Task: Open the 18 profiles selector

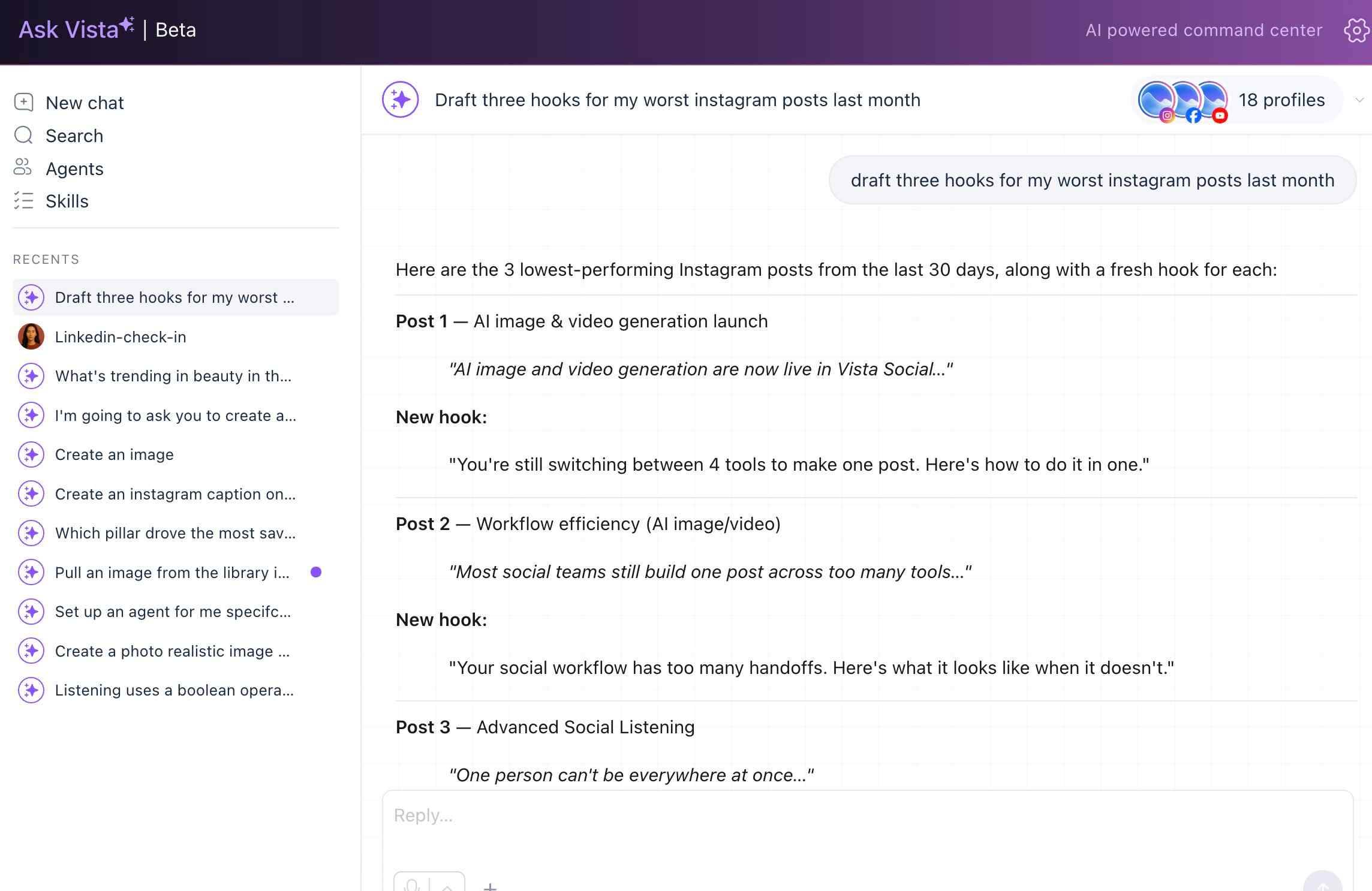Action: tap(1236, 100)
